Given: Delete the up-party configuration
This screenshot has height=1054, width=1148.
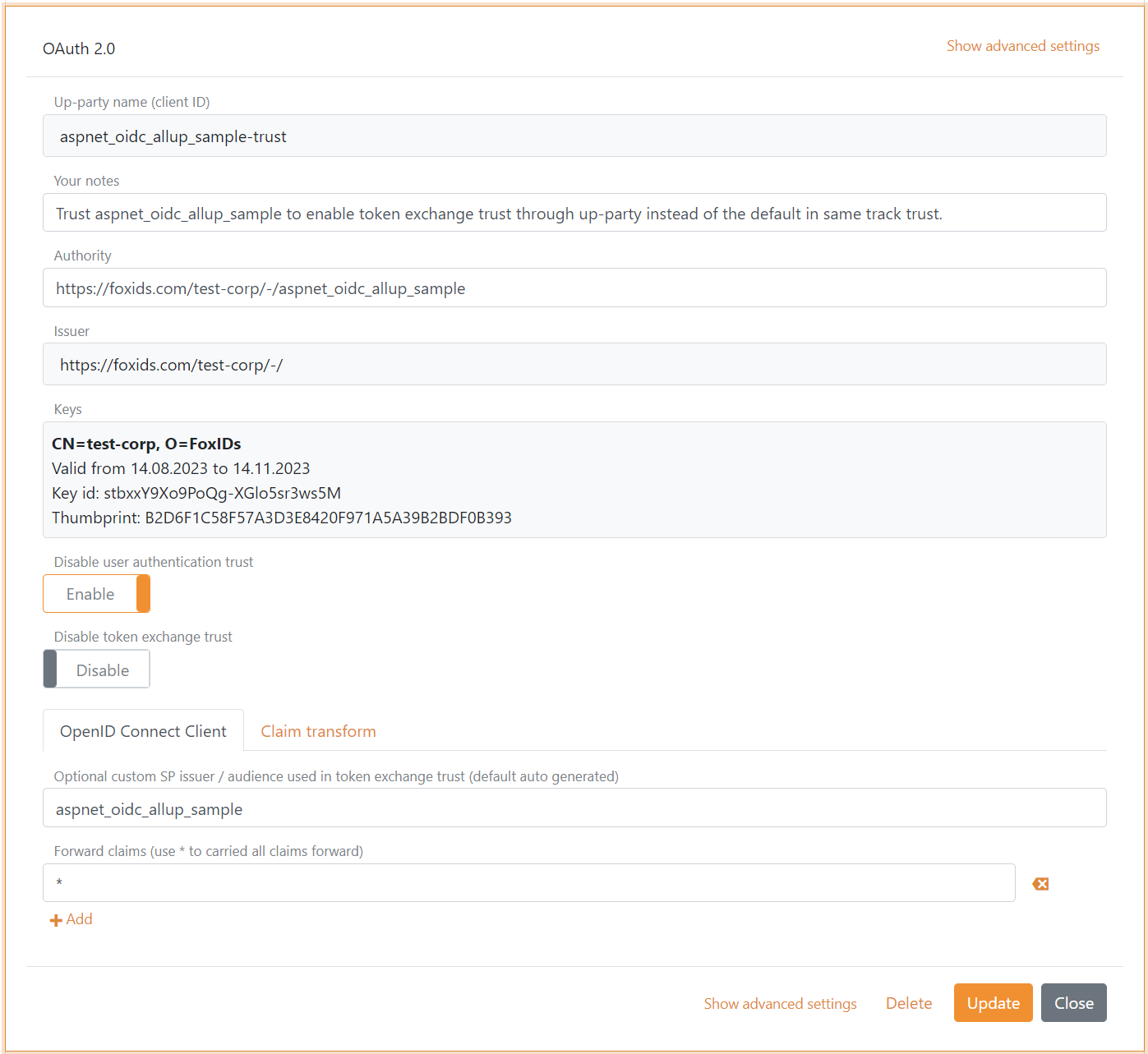Looking at the screenshot, I should (x=908, y=1002).
